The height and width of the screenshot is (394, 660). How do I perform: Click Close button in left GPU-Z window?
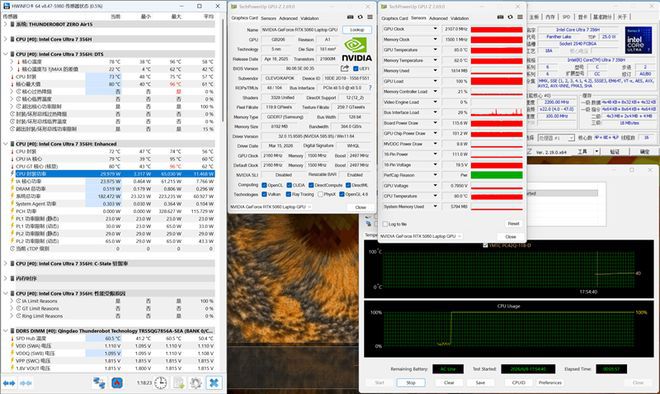[x=360, y=208]
